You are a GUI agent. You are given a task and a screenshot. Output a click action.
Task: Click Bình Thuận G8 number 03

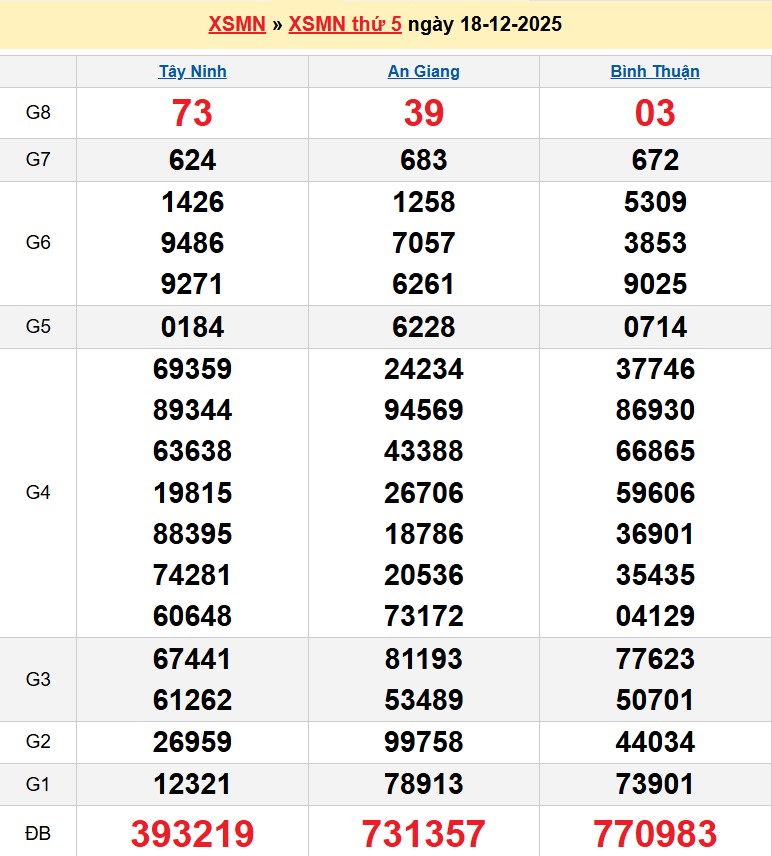[655, 113]
